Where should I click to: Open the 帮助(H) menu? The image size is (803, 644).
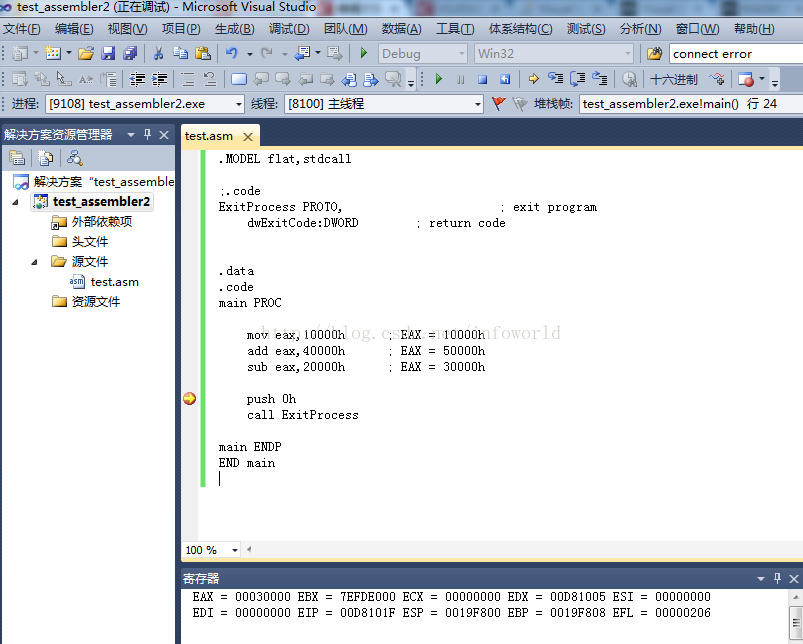754,29
